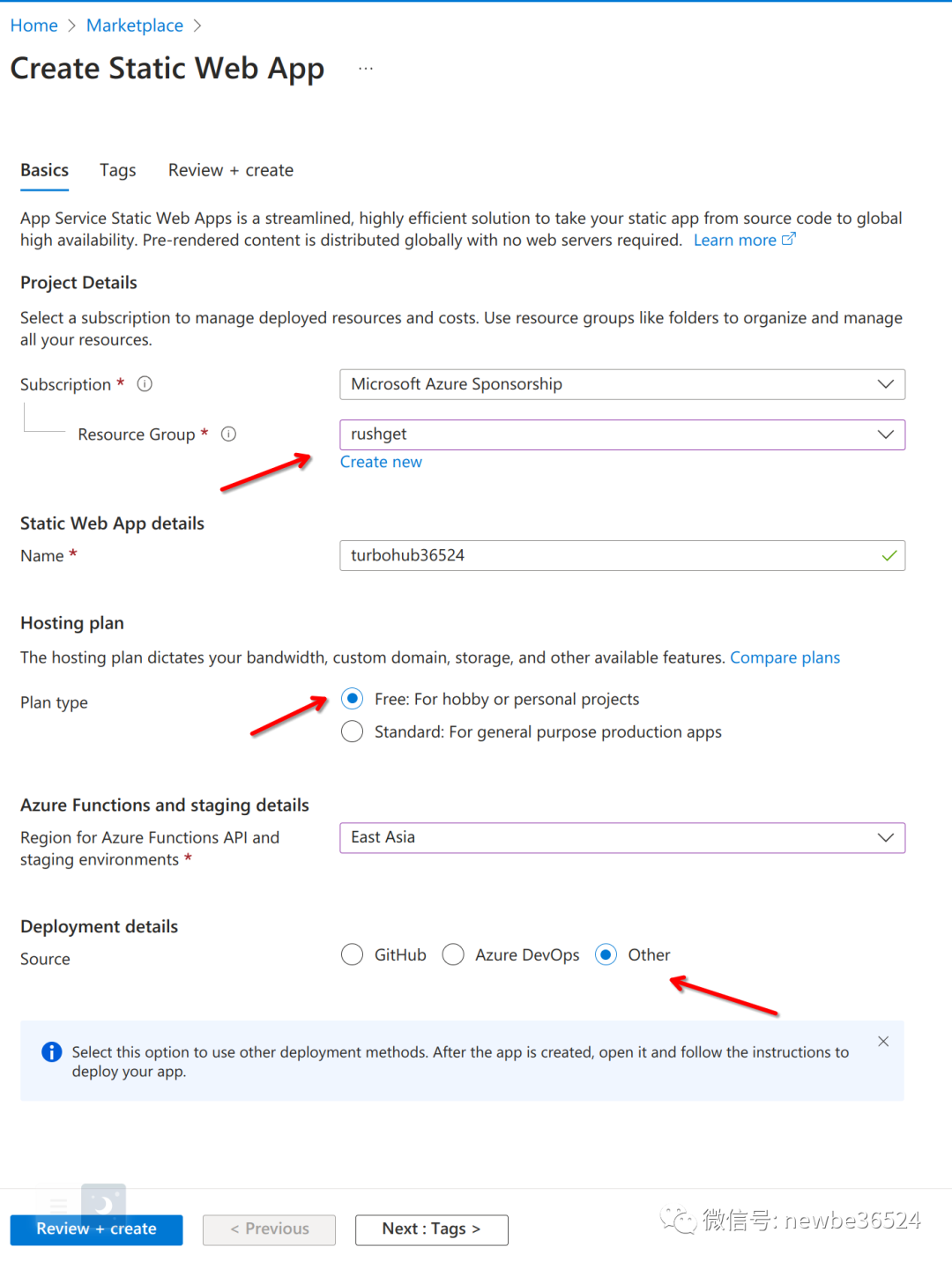952x1262 pixels.
Task: Choose GitHub as deployment source
Action: [x=353, y=955]
